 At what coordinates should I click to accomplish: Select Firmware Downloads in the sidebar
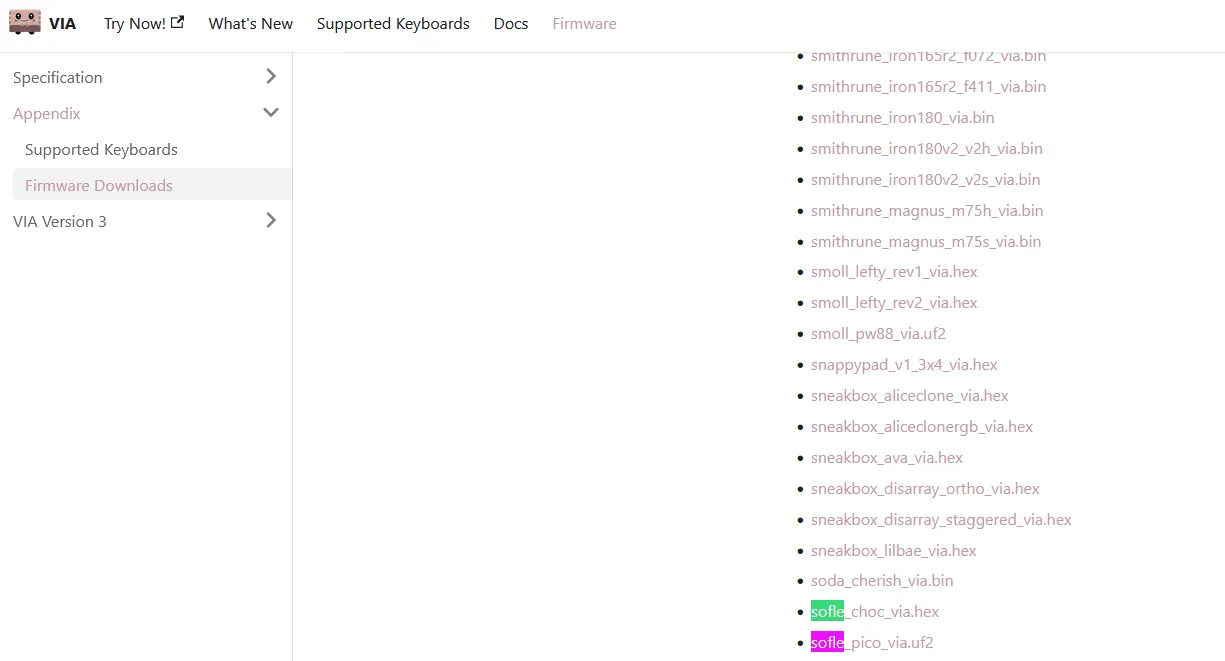click(x=99, y=186)
